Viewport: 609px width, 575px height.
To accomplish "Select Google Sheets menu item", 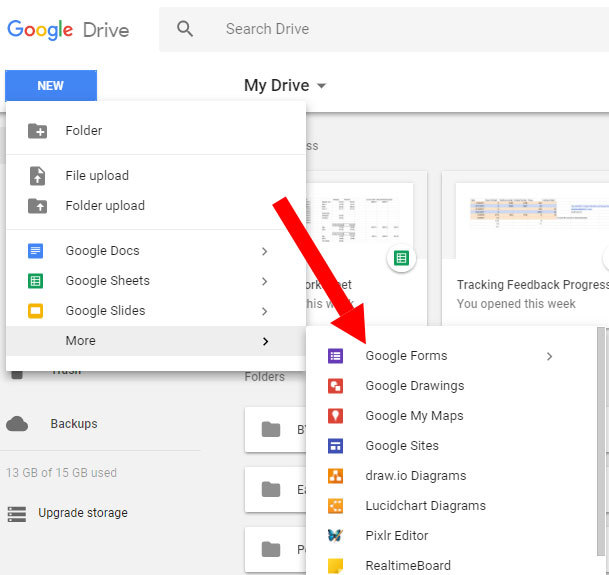I will (x=156, y=281).
